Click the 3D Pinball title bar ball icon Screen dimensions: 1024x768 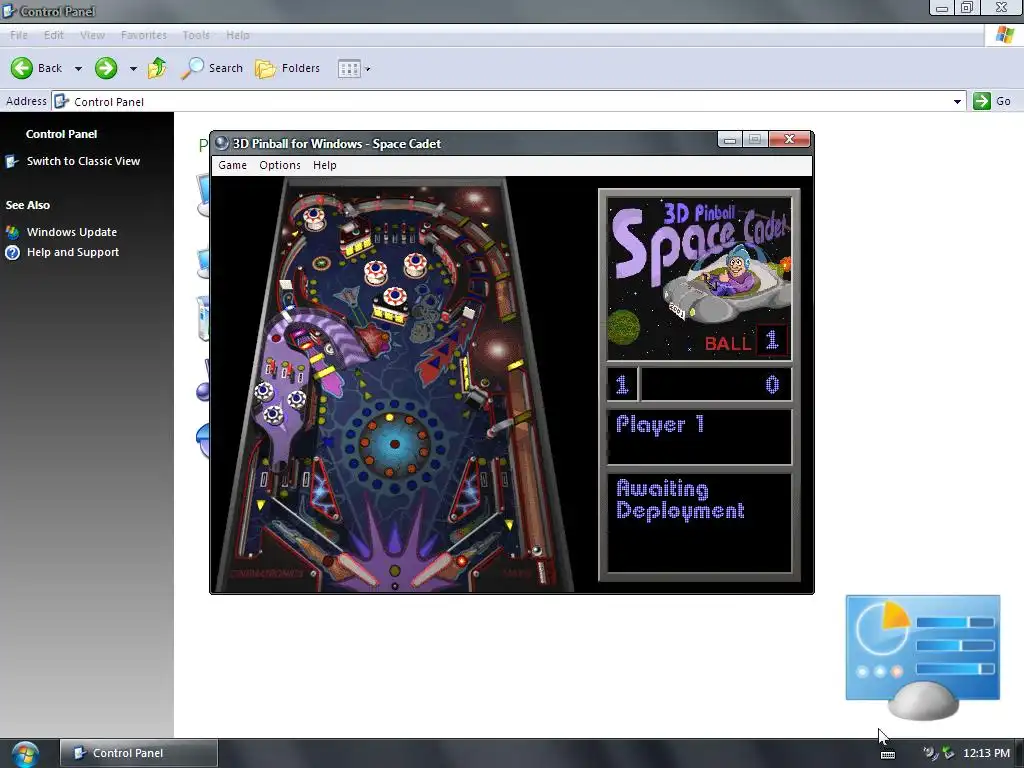tap(222, 143)
